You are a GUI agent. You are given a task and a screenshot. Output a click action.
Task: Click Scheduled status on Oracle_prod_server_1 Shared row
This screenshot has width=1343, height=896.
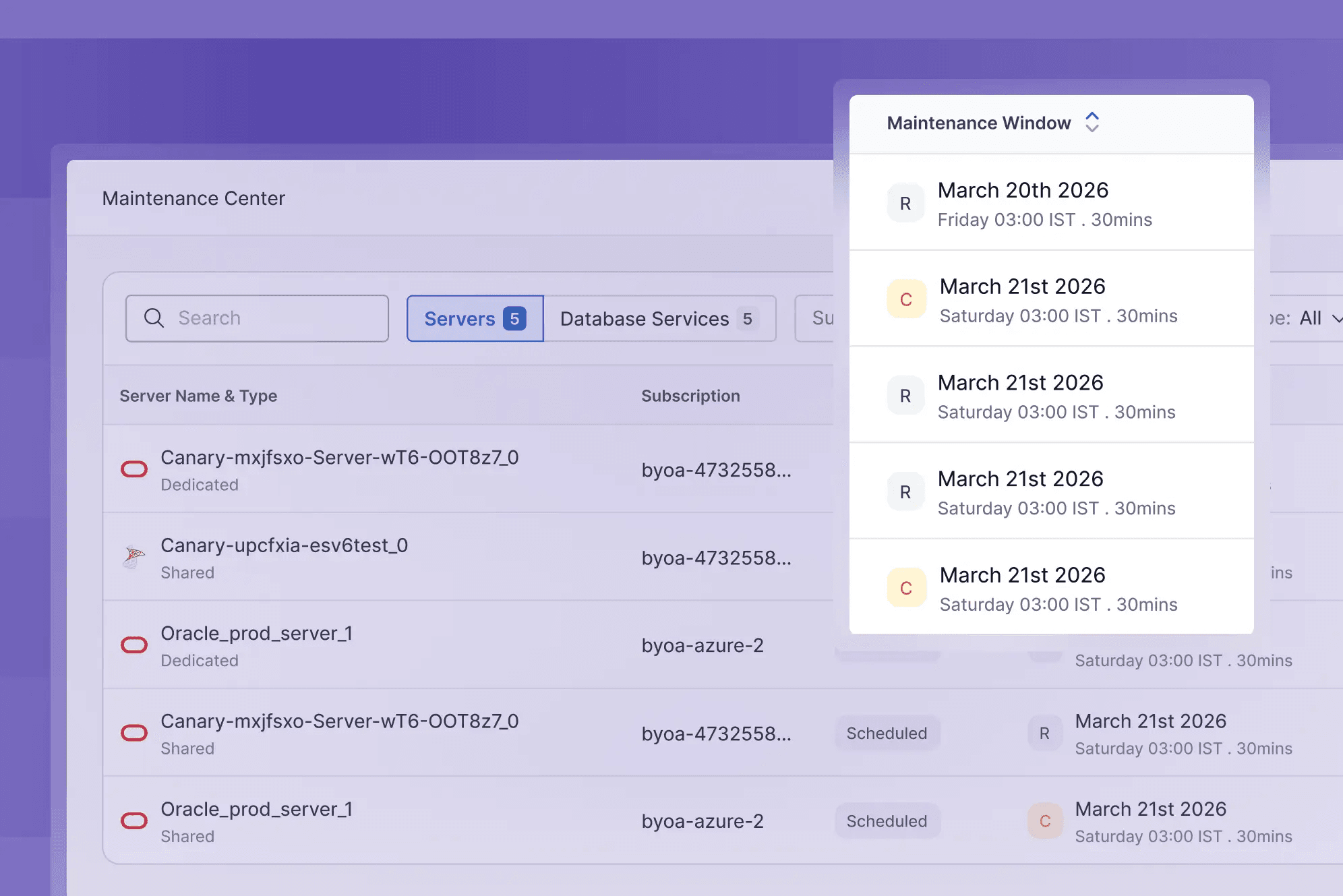(887, 820)
